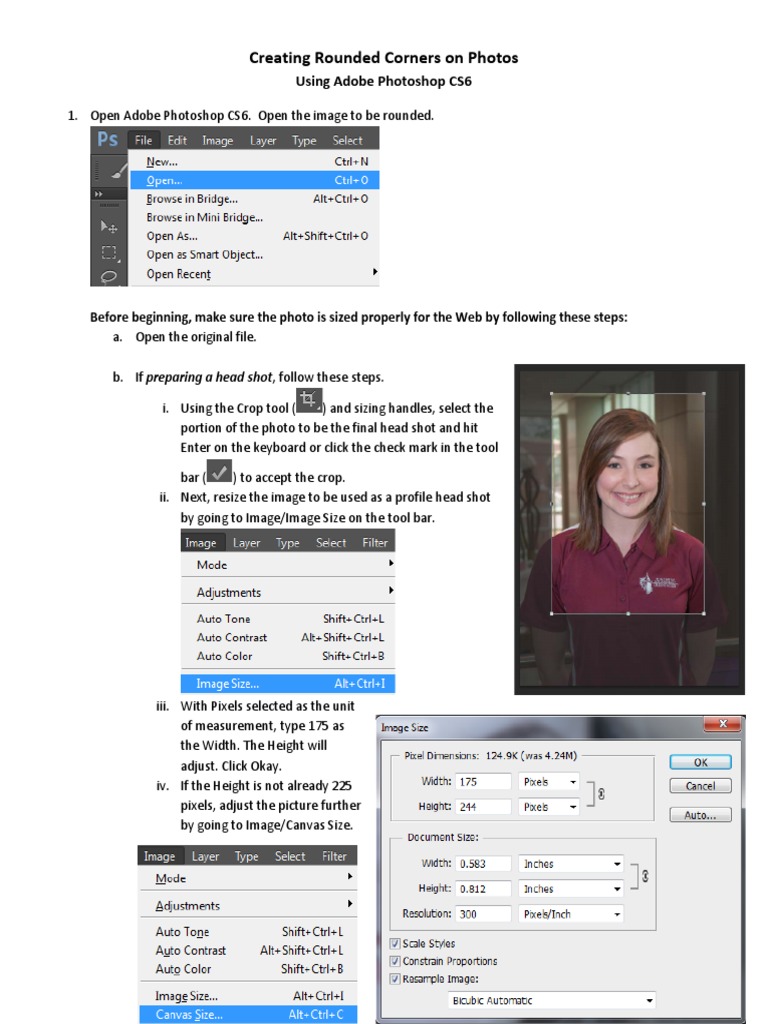Open the Width Pixels unit dropdown
The width and height of the screenshot is (768, 1024).
tap(549, 782)
